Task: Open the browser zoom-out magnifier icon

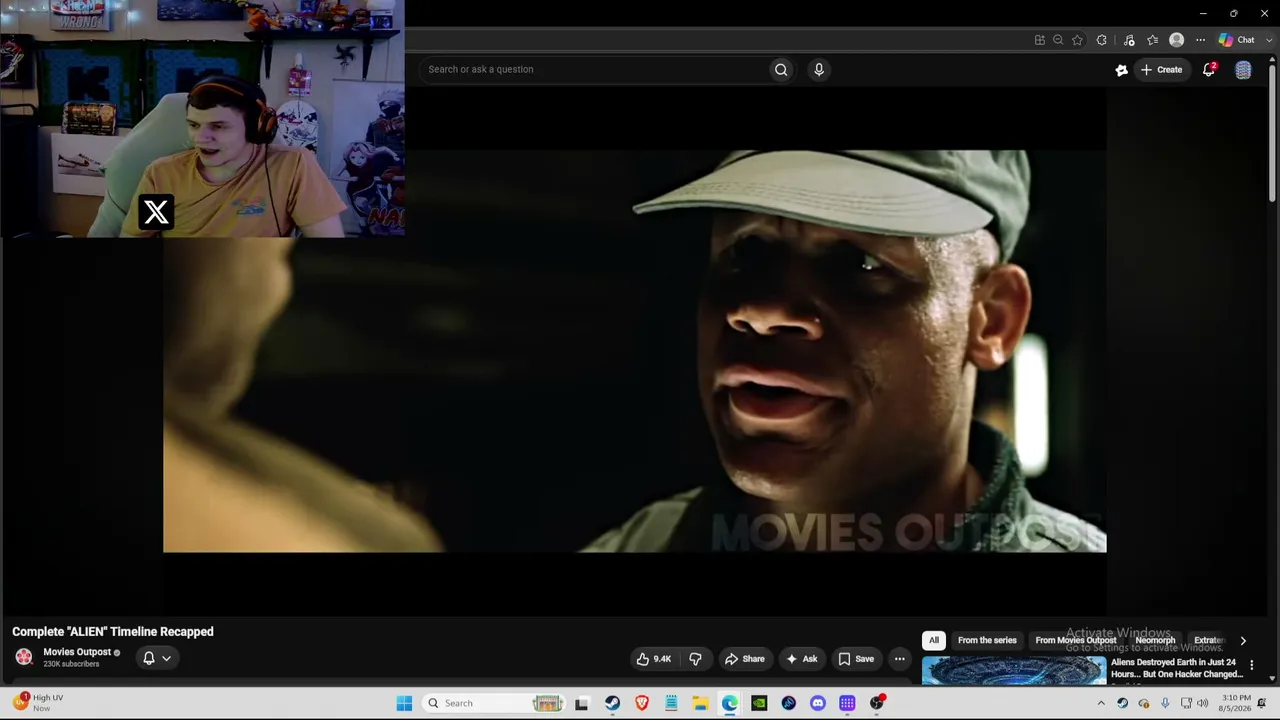Action: point(1058,40)
